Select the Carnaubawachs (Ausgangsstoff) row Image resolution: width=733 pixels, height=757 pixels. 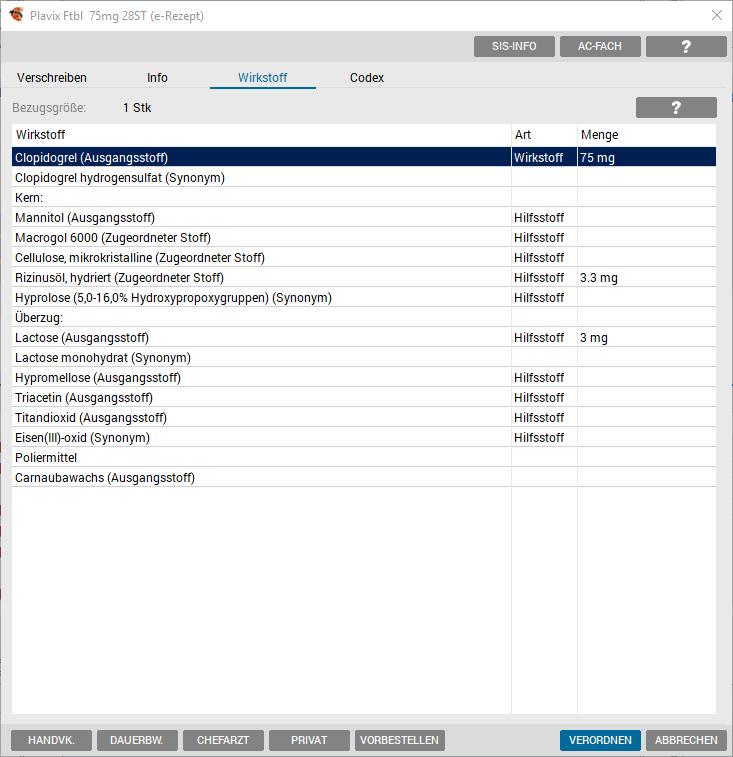click(364, 478)
